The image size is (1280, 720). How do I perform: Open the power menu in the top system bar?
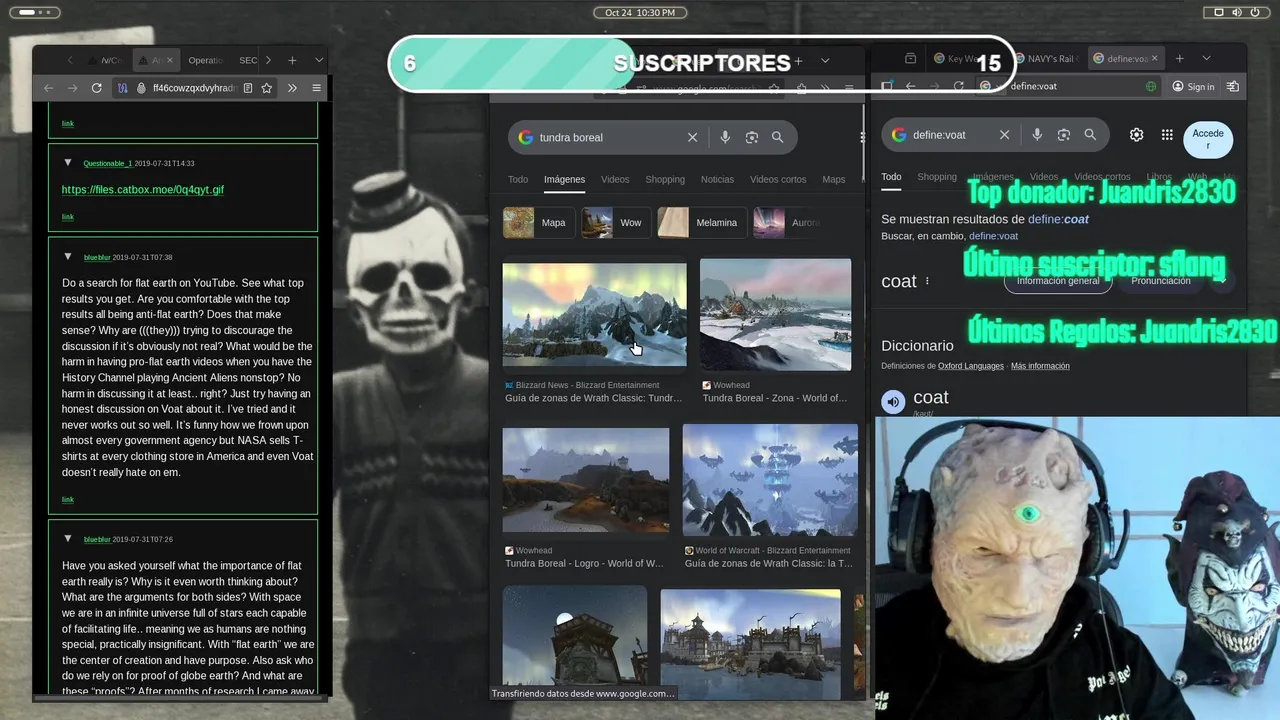(1255, 12)
